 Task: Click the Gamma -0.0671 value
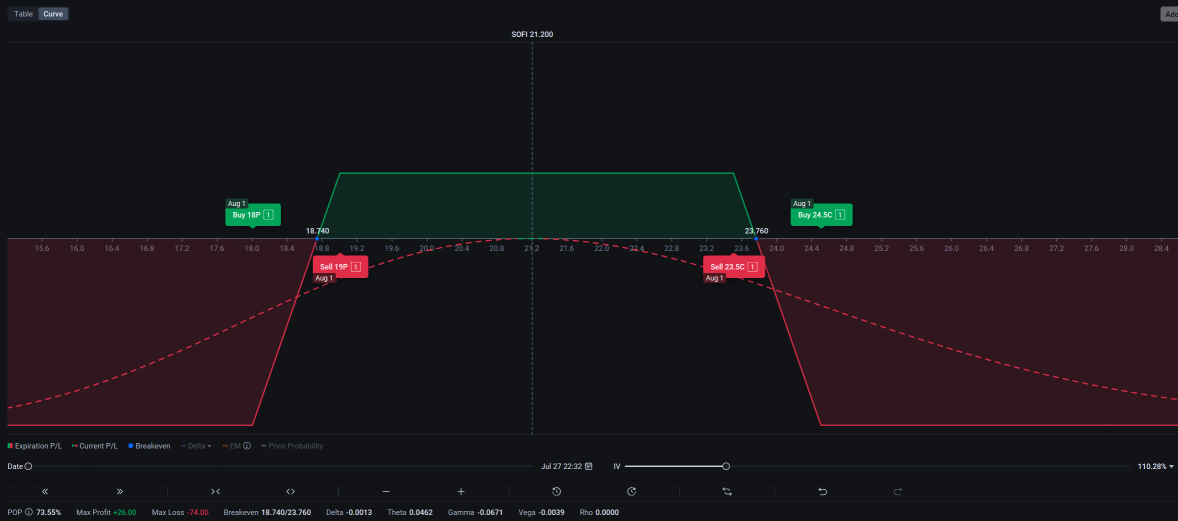(488, 512)
